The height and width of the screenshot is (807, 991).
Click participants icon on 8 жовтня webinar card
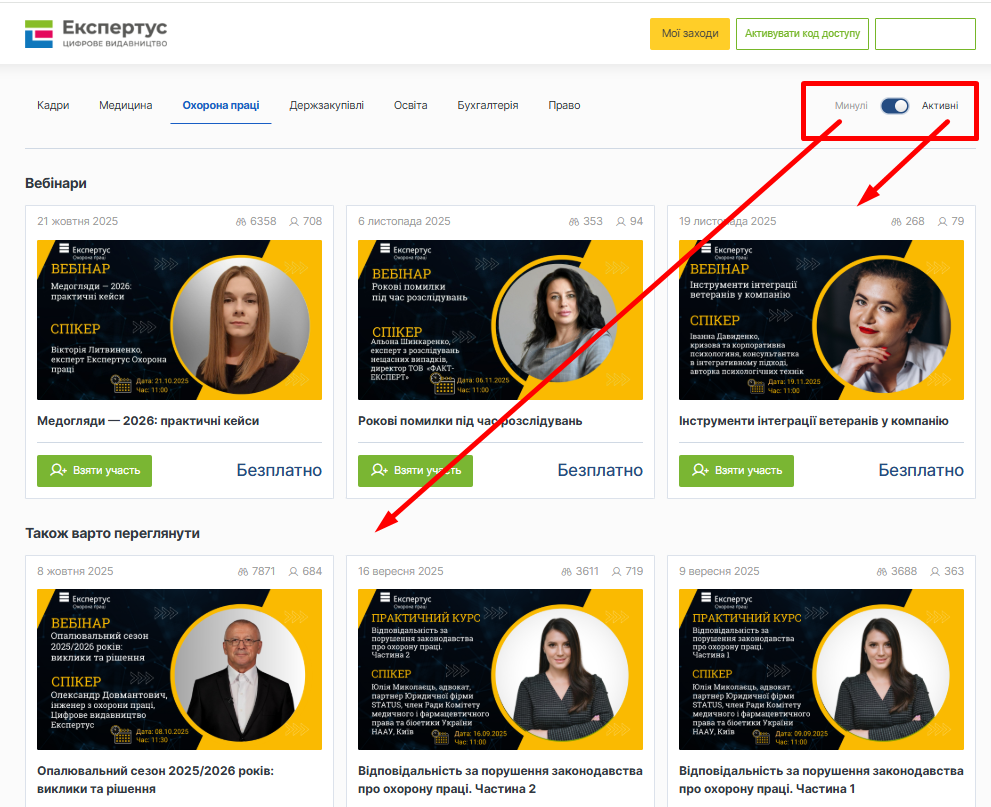293,572
